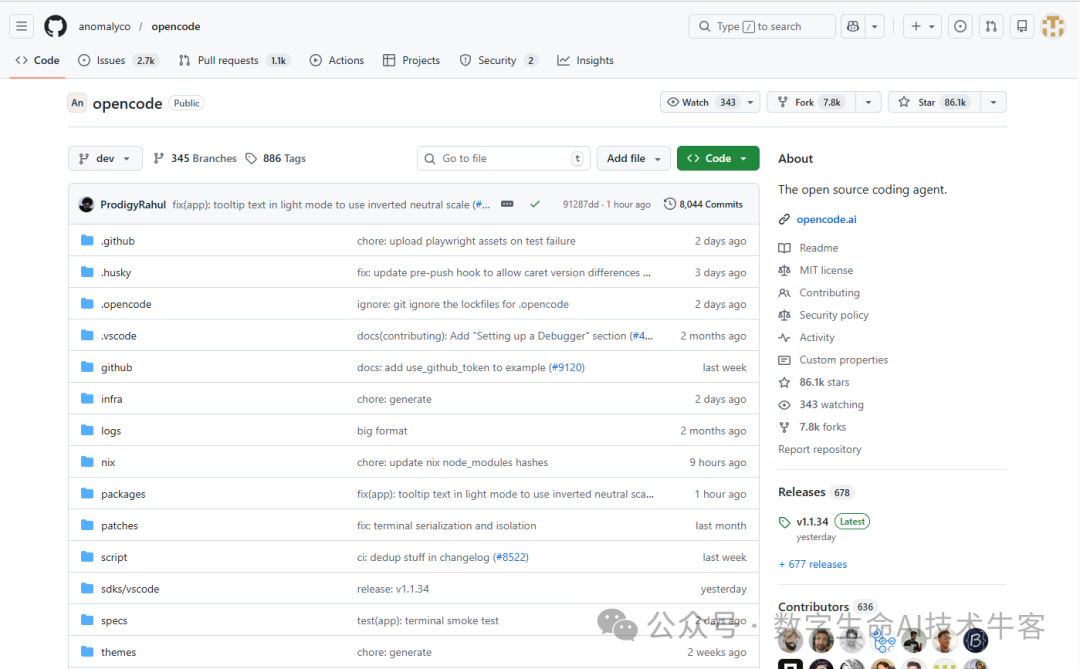Image resolution: width=1080 pixels, height=669 pixels.
Task: Open the Contributing link in About
Action: [x=829, y=293]
